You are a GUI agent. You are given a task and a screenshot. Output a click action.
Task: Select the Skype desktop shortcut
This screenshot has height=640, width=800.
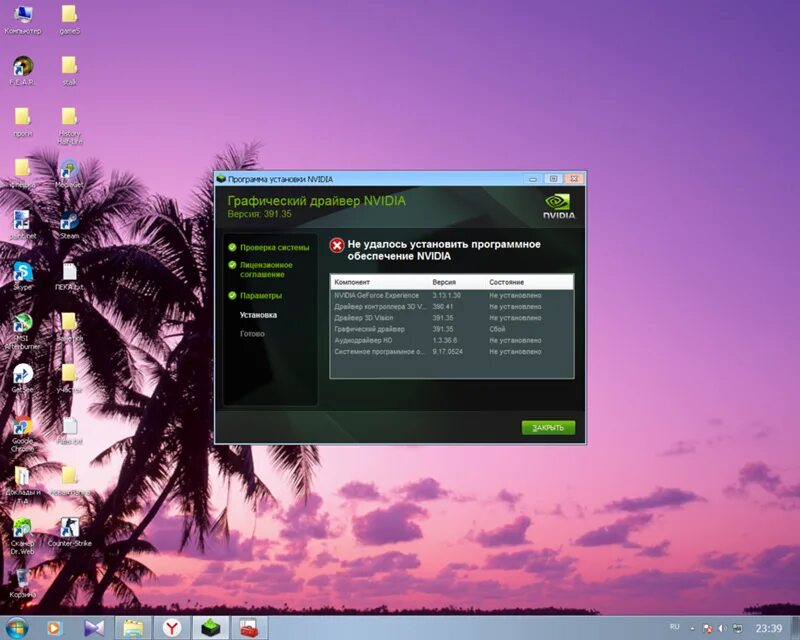click(x=22, y=276)
